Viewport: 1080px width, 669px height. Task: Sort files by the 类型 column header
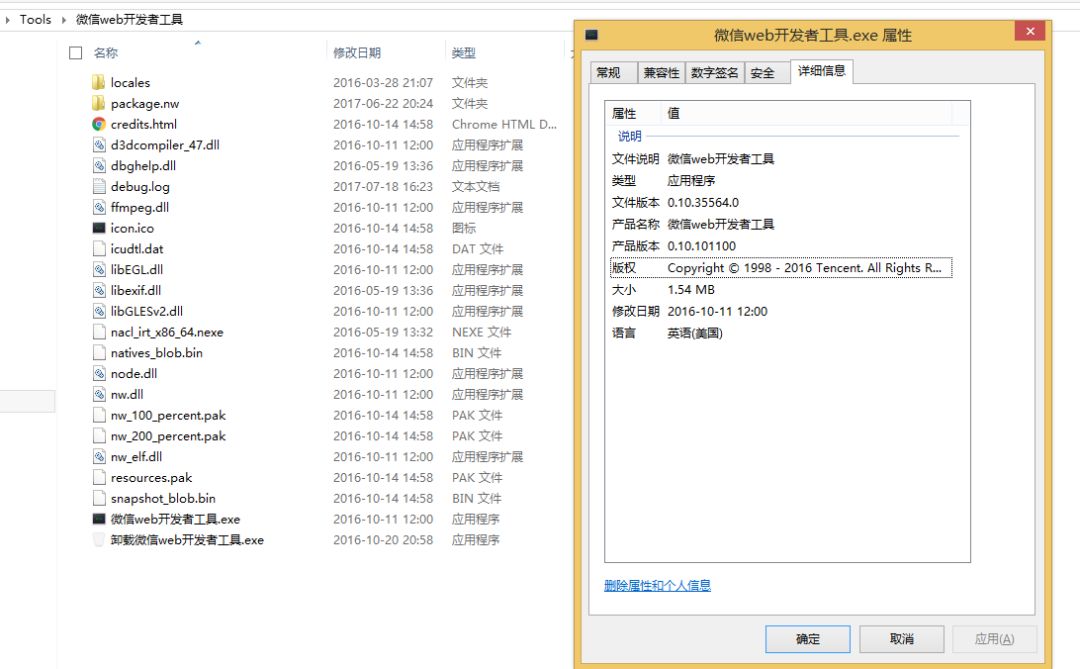click(464, 53)
